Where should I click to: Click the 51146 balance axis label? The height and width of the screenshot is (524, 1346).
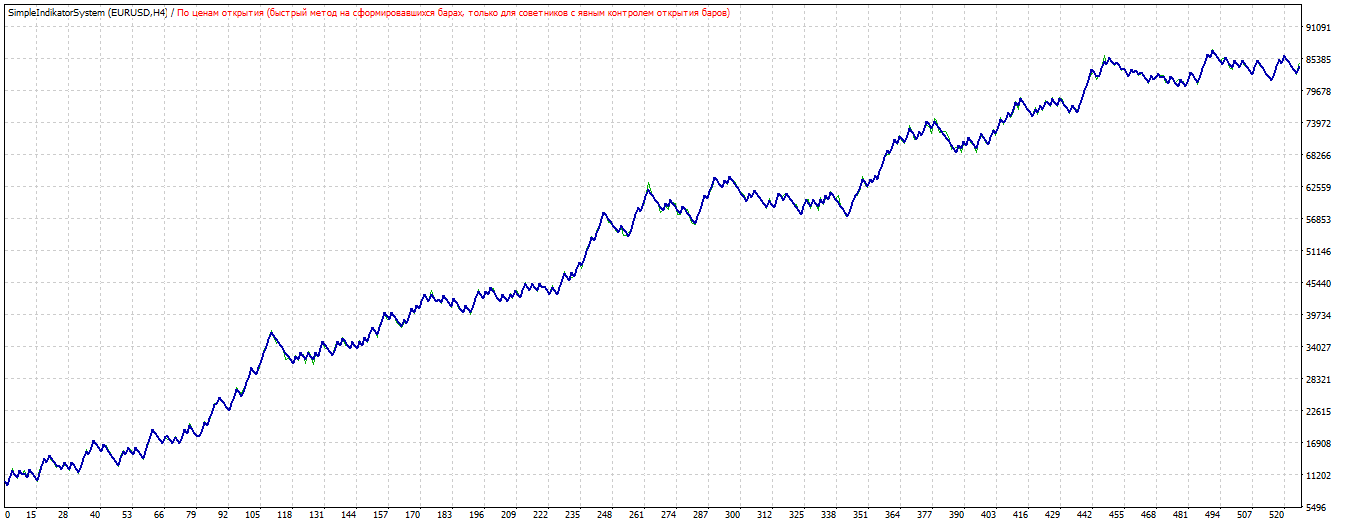point(1320,252)
